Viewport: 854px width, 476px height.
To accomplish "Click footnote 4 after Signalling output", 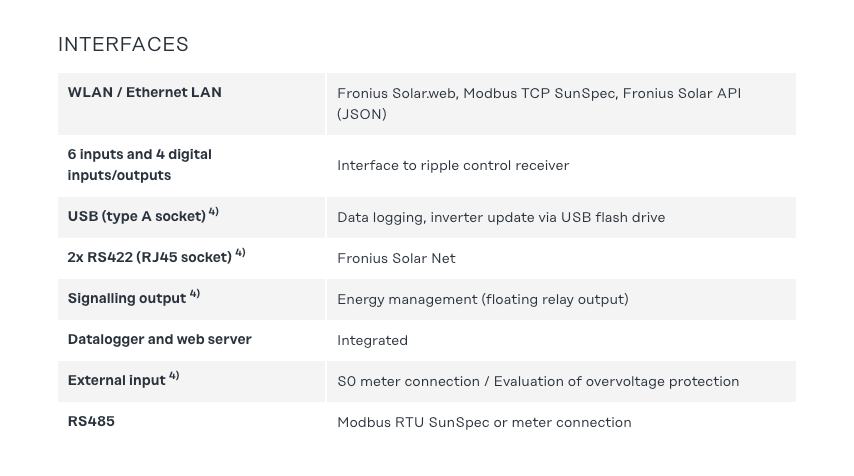I will click(x=195, y=294).
